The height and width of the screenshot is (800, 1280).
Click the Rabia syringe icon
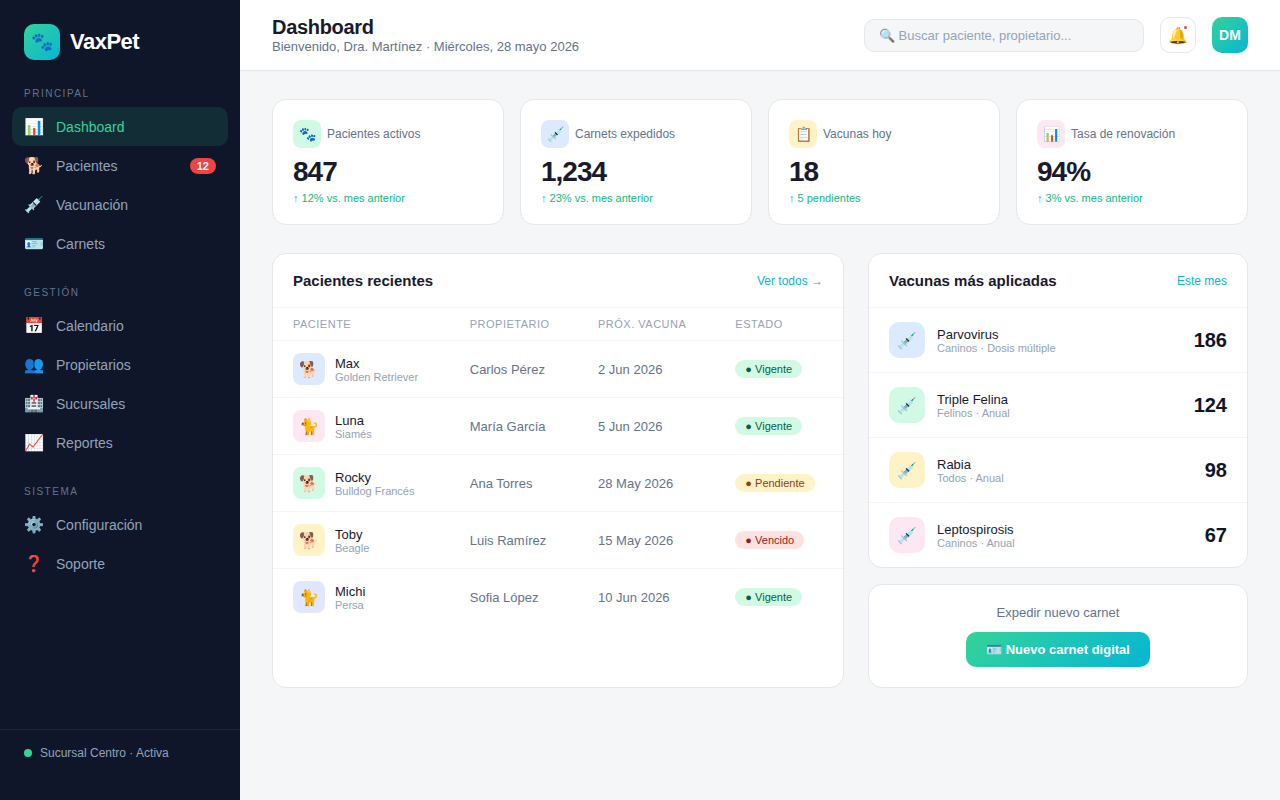[x=907, y=470]
